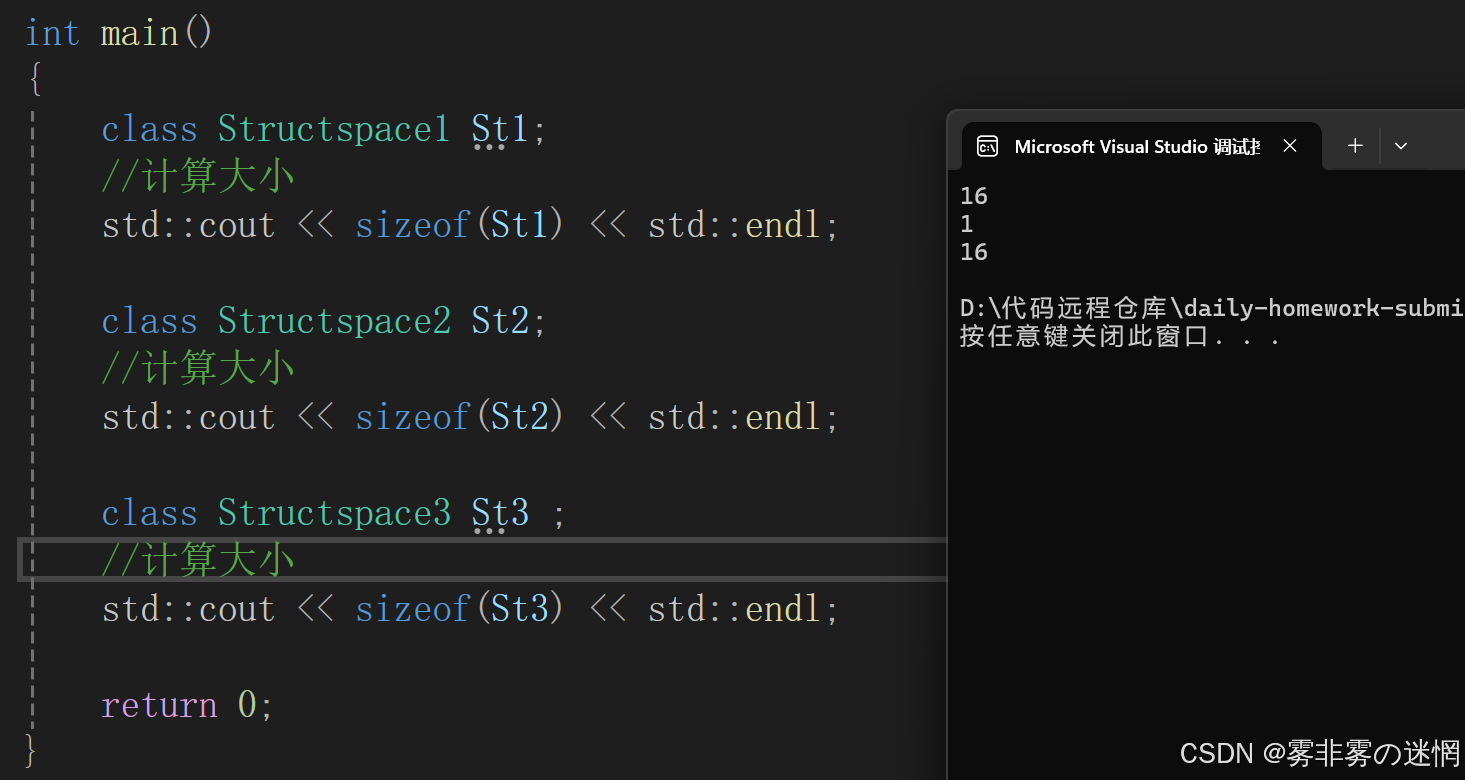This screenshot has height=780, width=1465.
Task: Open a new terminal tab with plus
Action: pyautogui.click(x=1355, y=146)
